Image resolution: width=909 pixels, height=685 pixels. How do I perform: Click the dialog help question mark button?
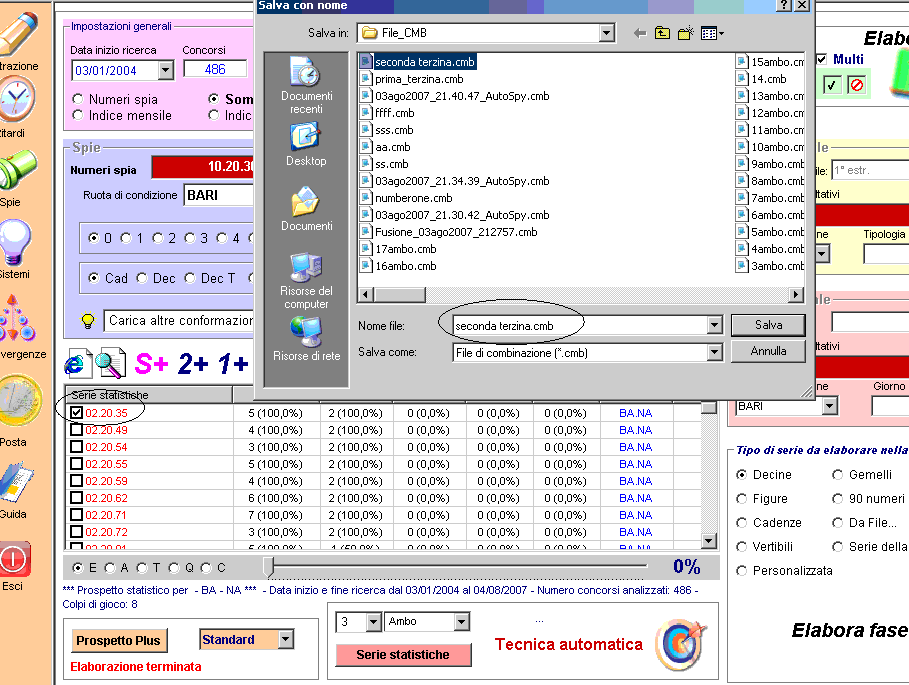pyautogui.click(x=783, y=5)
